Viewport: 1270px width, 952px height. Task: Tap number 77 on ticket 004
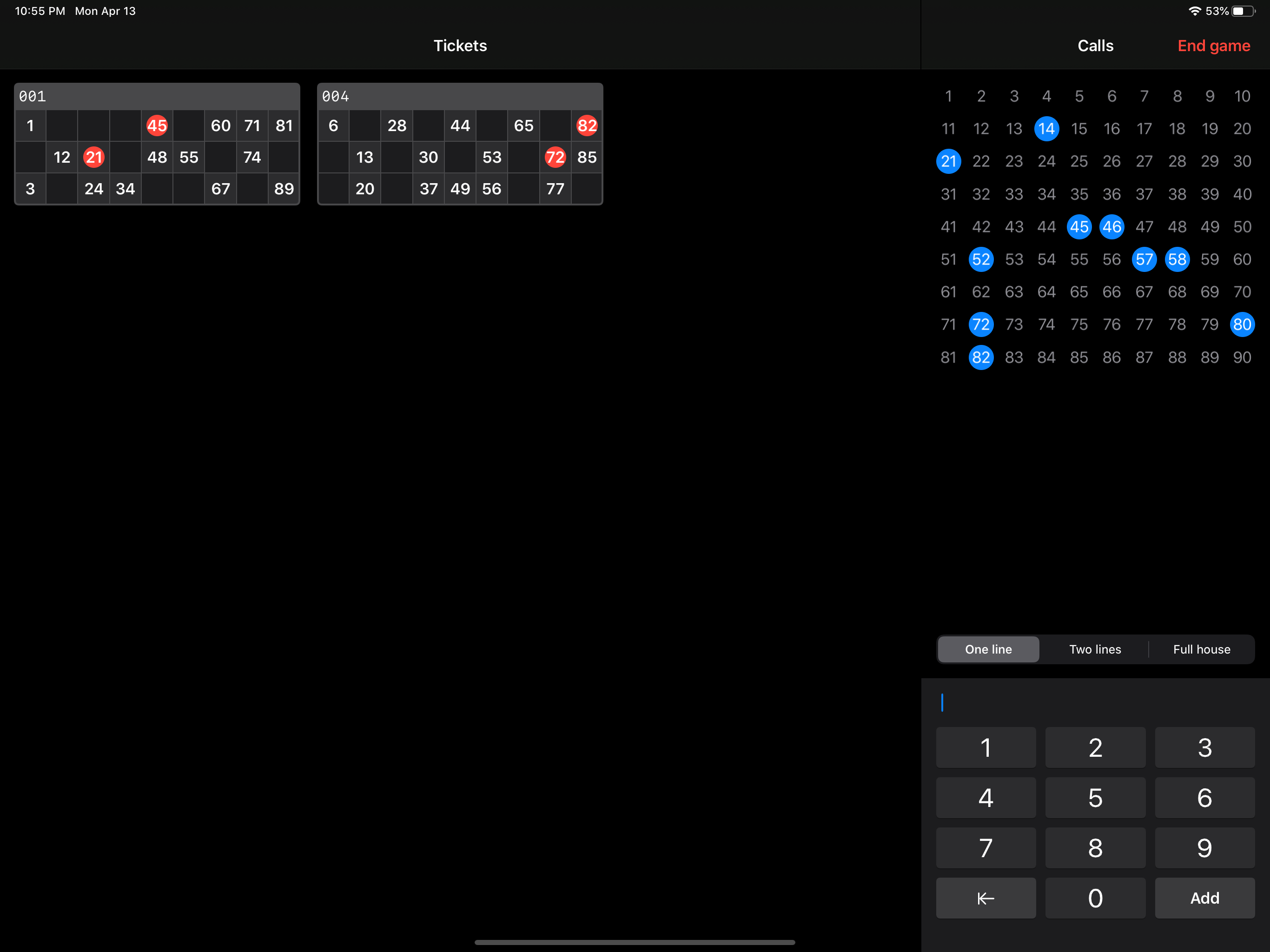click(x=555, y=188)
